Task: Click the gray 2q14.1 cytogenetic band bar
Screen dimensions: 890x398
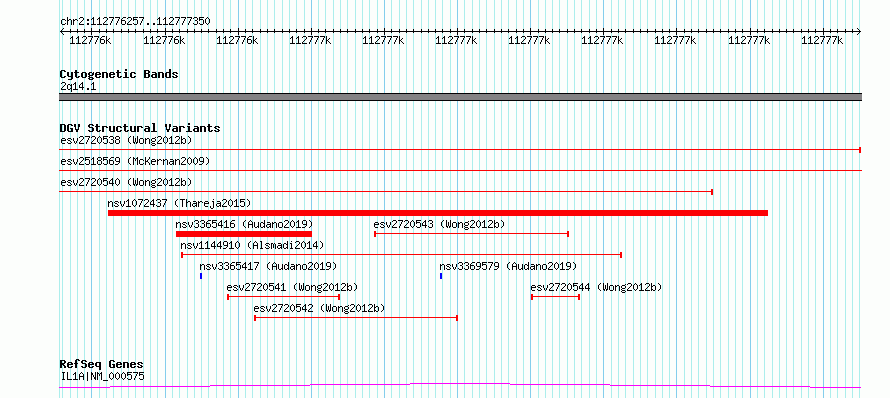Action: [x=460, y=97]
